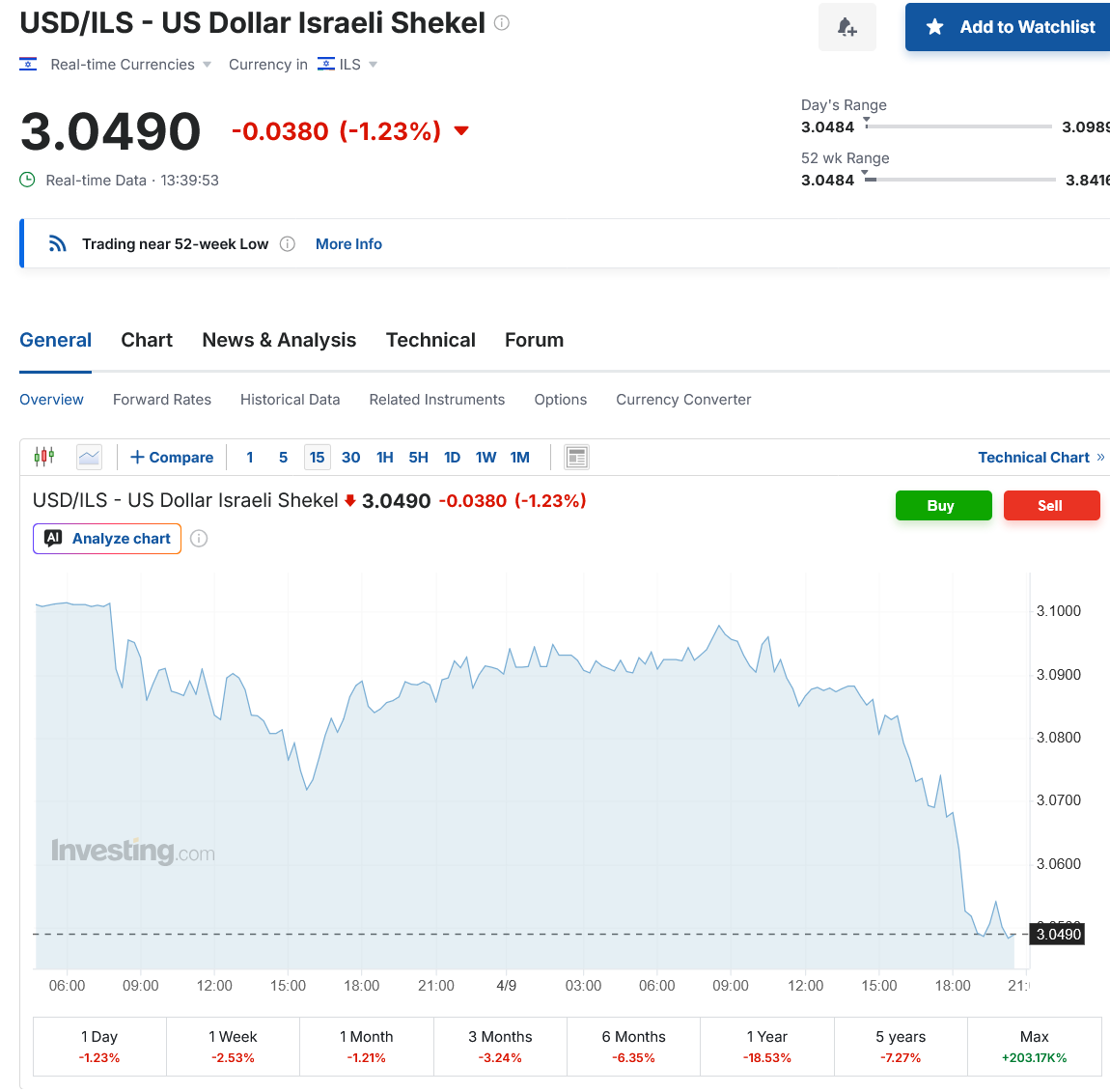Open the Forum tab

(534, 340)
